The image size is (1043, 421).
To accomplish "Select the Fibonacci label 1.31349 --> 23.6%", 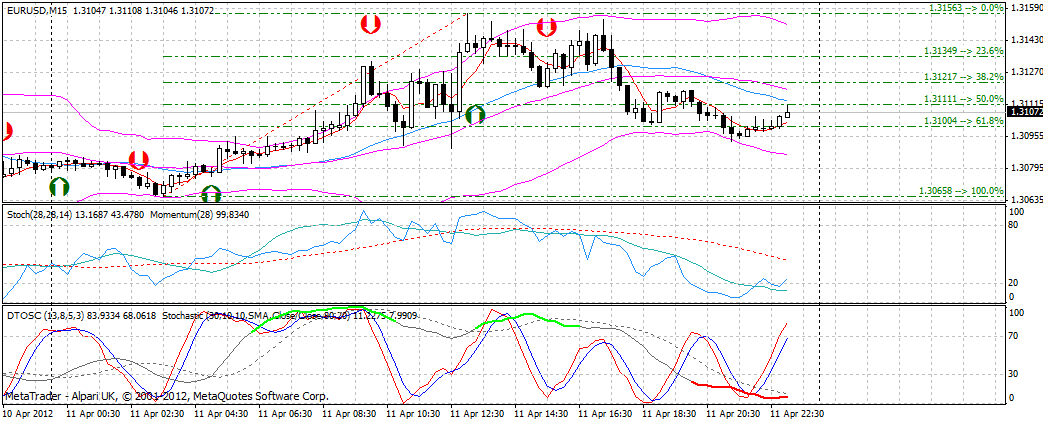I will (964, 51).
